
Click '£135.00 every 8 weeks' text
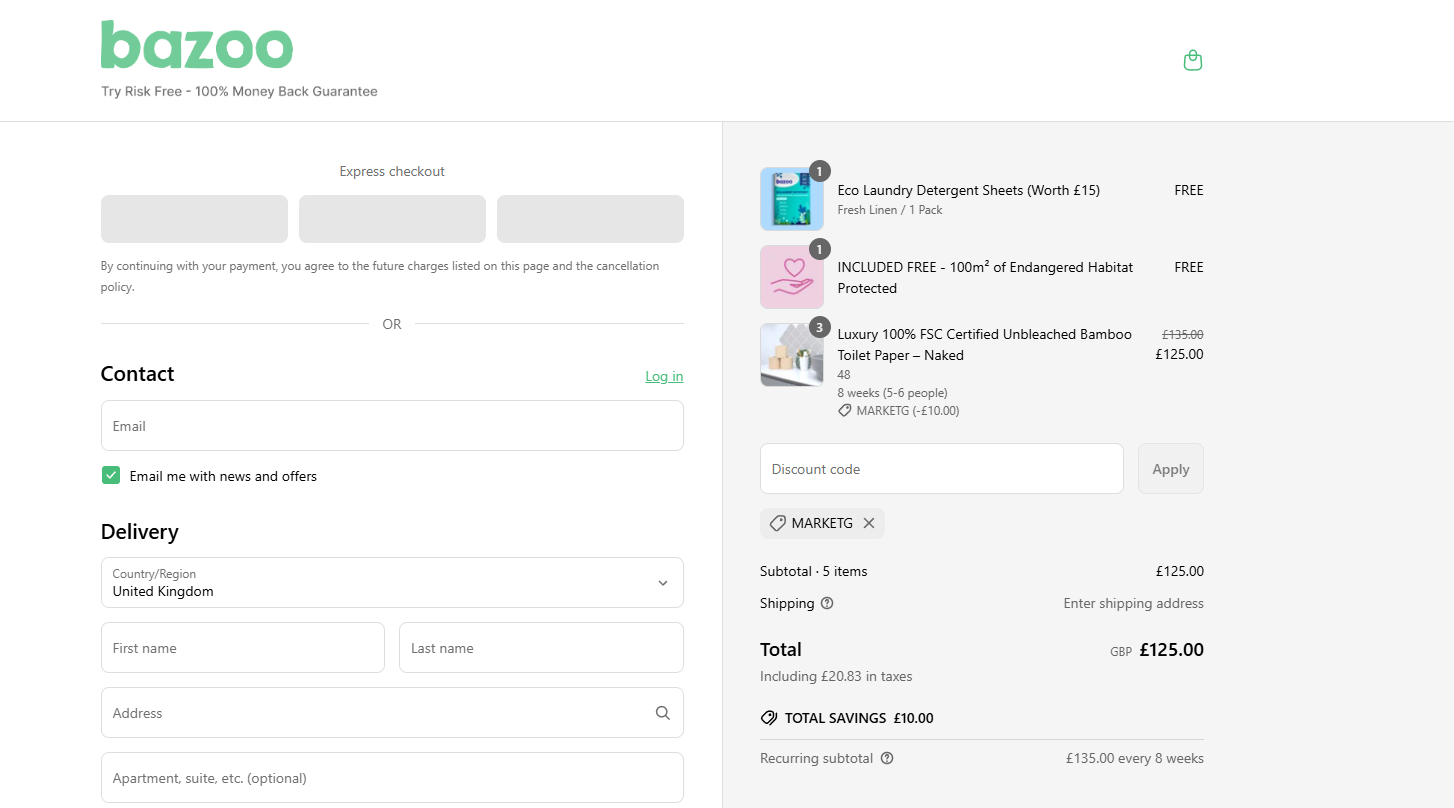[x=1135, y=758]
